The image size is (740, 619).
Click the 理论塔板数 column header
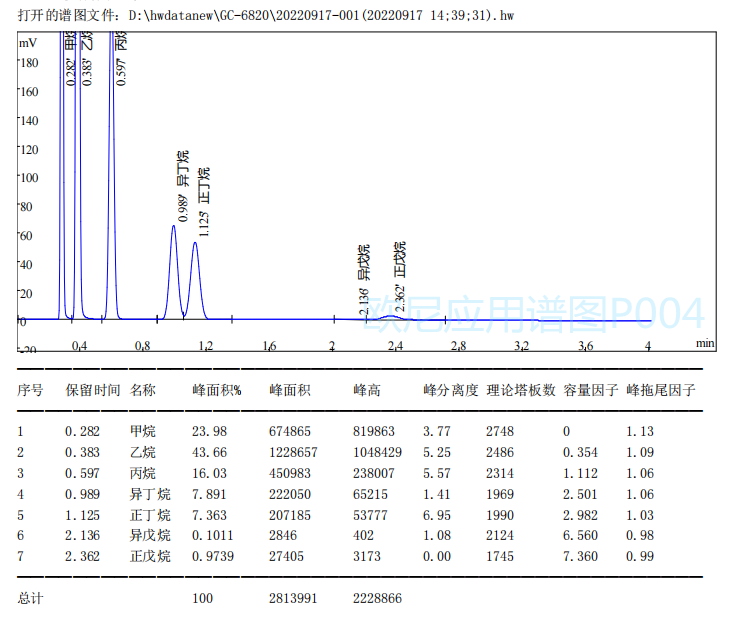pos(520,390)
